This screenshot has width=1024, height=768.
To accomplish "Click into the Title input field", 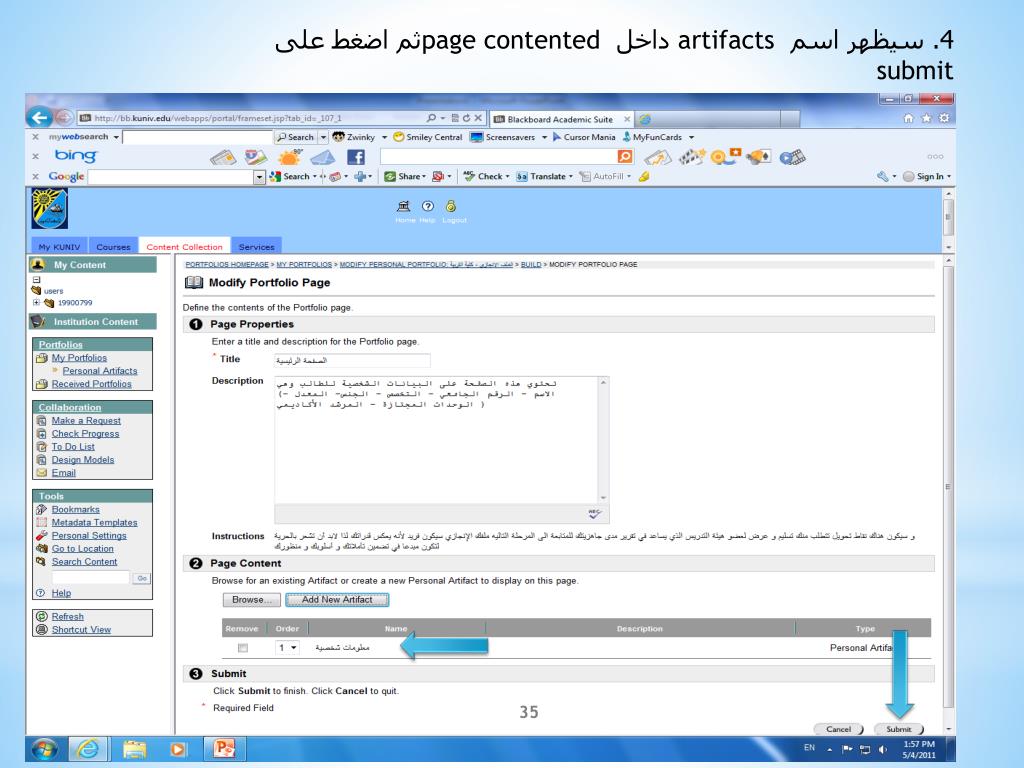I will click(352, 360).
